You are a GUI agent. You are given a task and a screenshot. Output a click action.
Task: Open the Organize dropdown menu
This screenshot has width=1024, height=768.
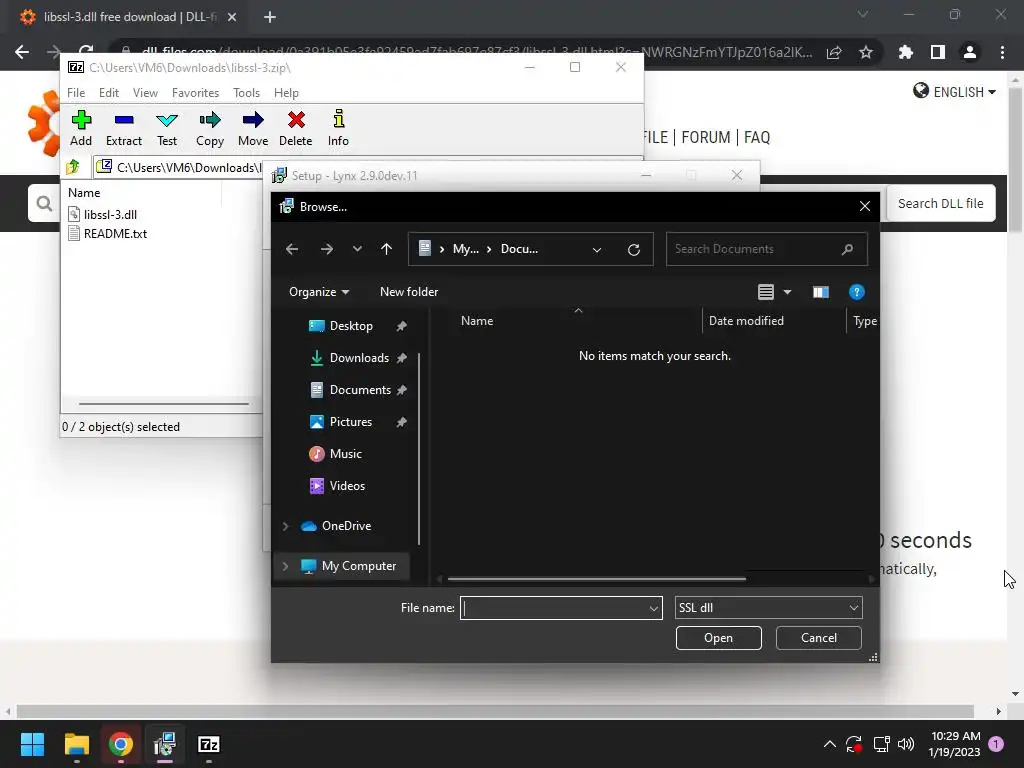point(319,292)
